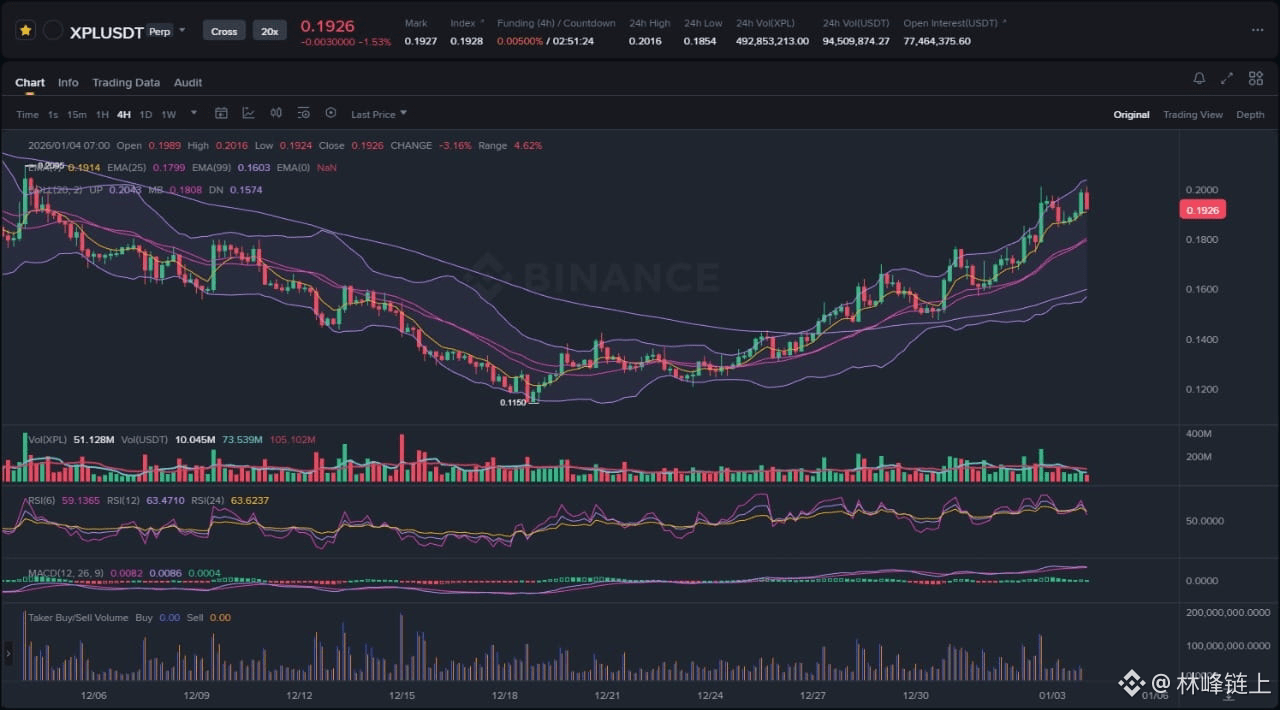The height and width of the screenshot is (710, 1280).
Task: Open the three-dot more menu
Action: (1257, 31)
